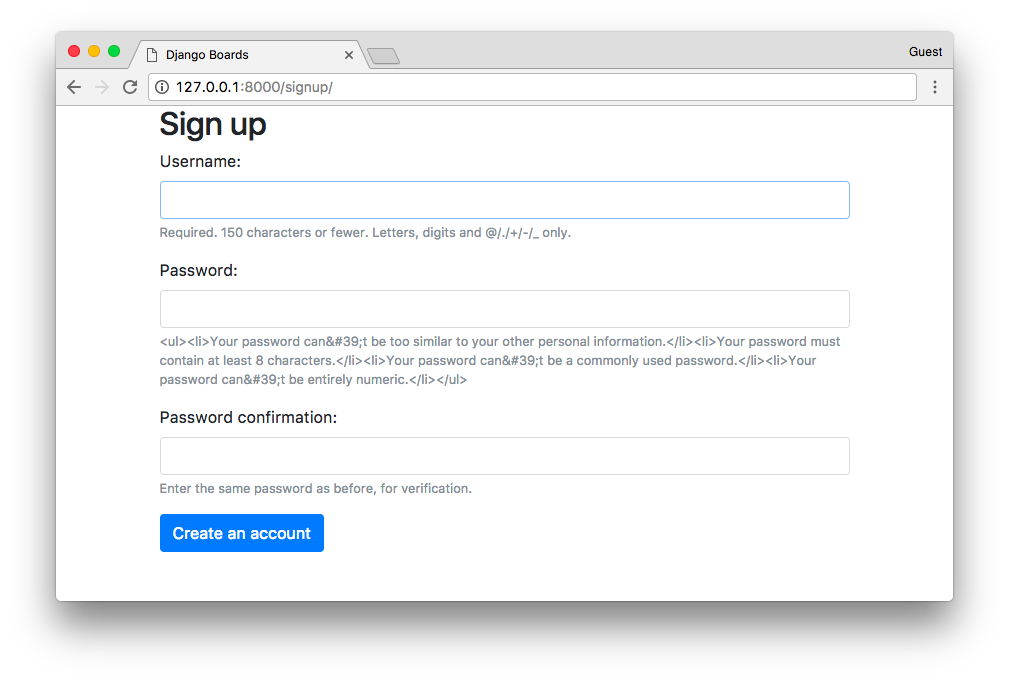Submit with Create an account button
The image size is (1009, 681).
(241, 533)
